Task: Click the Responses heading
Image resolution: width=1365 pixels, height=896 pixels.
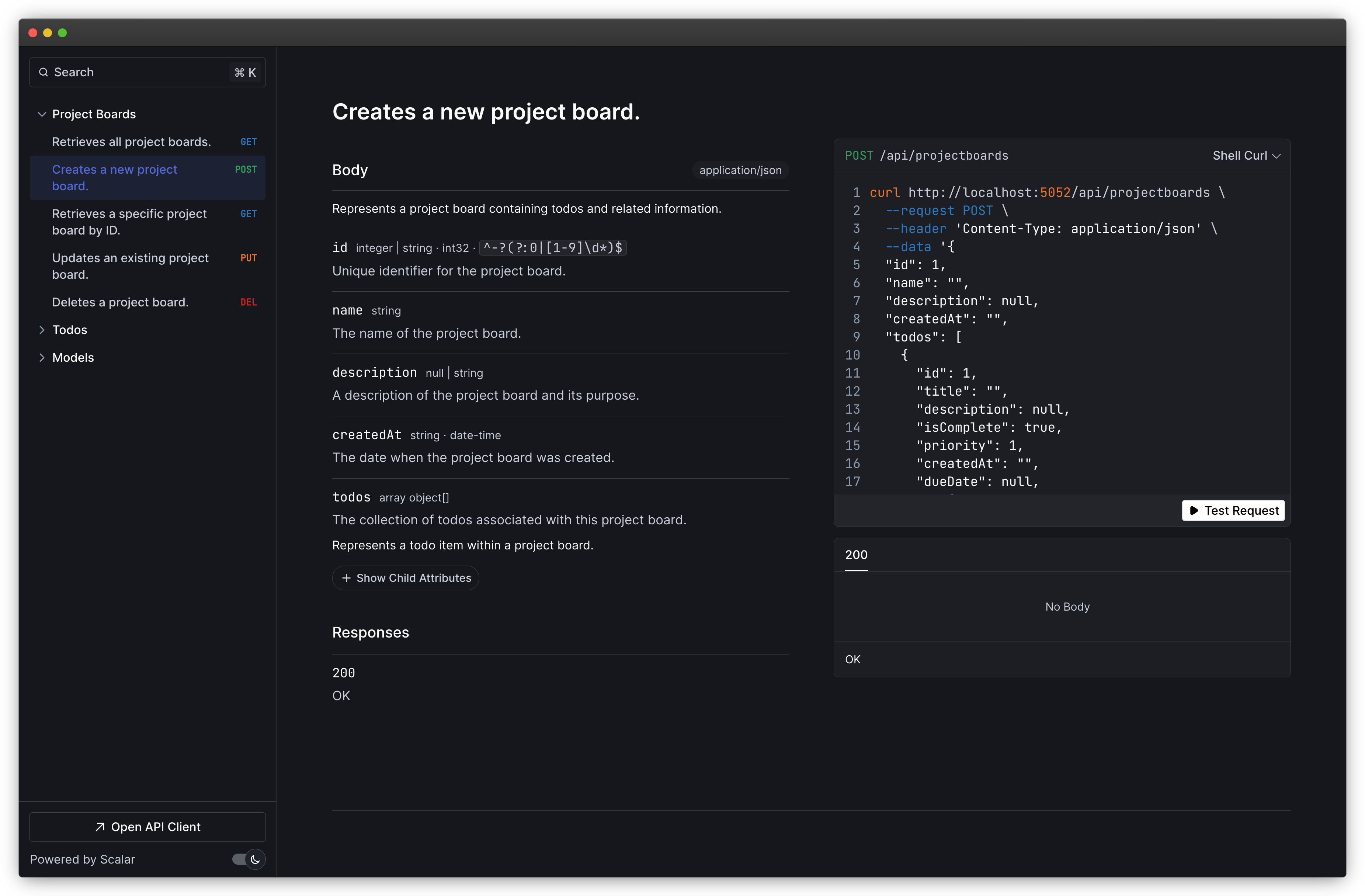Action: pos(371,632)
